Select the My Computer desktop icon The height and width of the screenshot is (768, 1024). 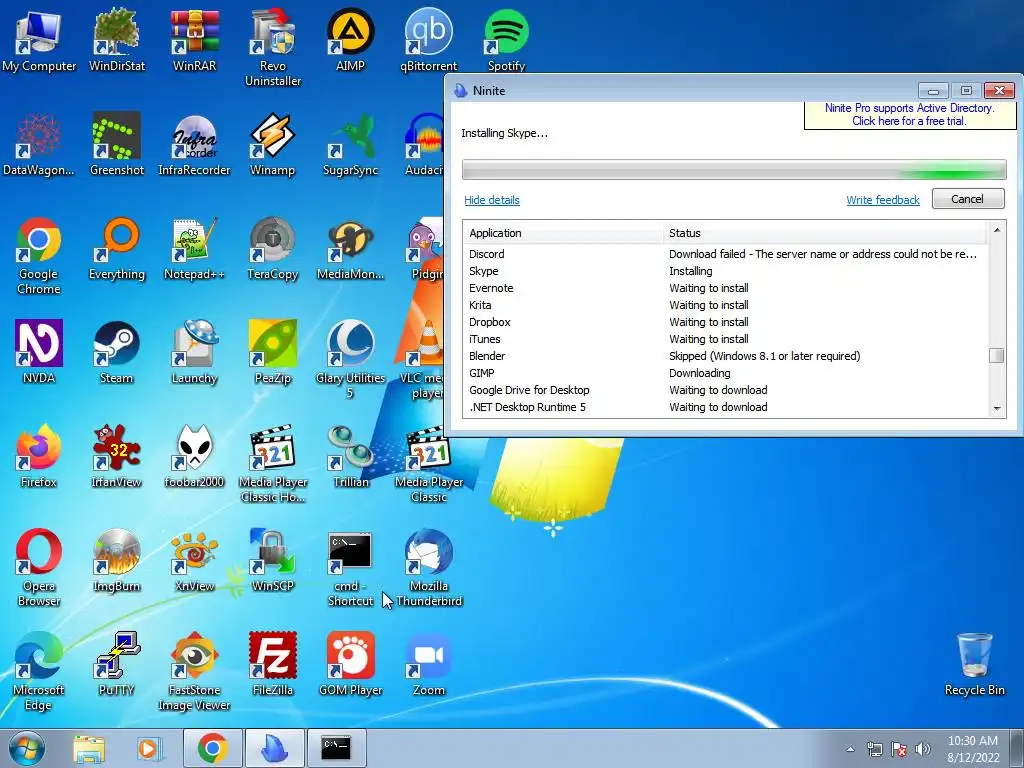point(39,39)
